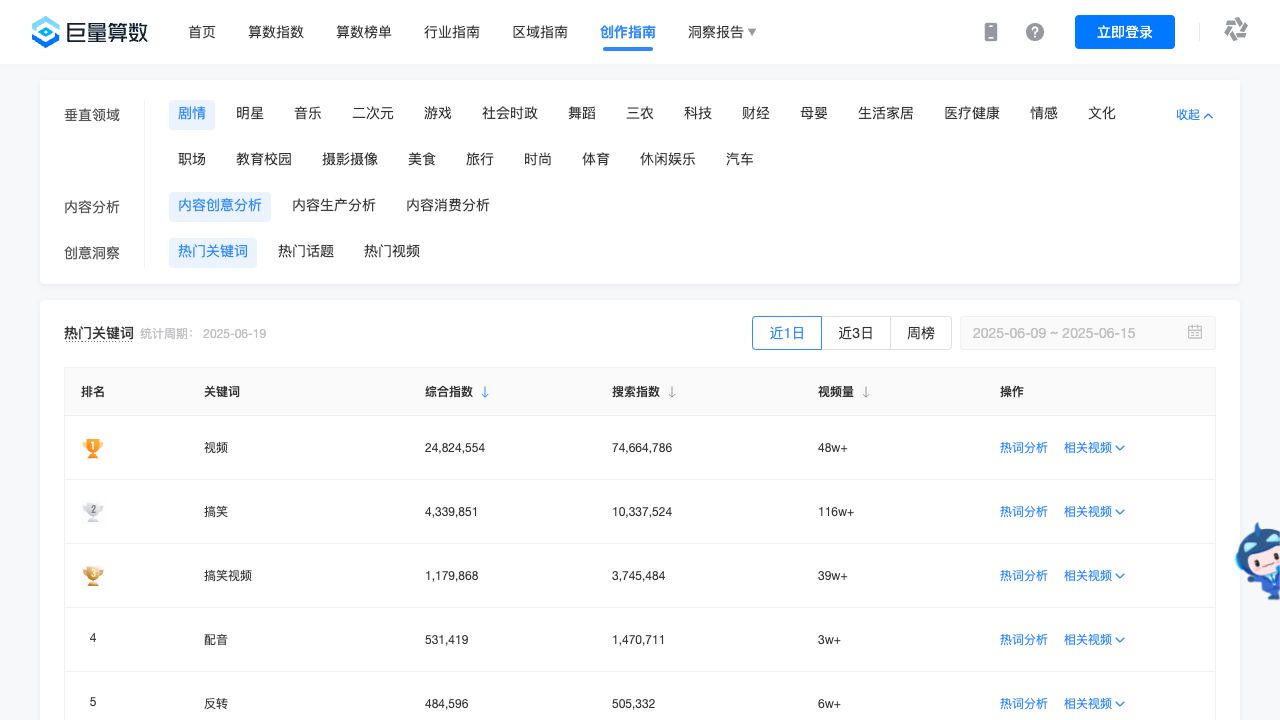Sort by 视频量 arrow icon
Image resolution: width=1280 pixels, height=720 pixels.
tap(866, 392)
